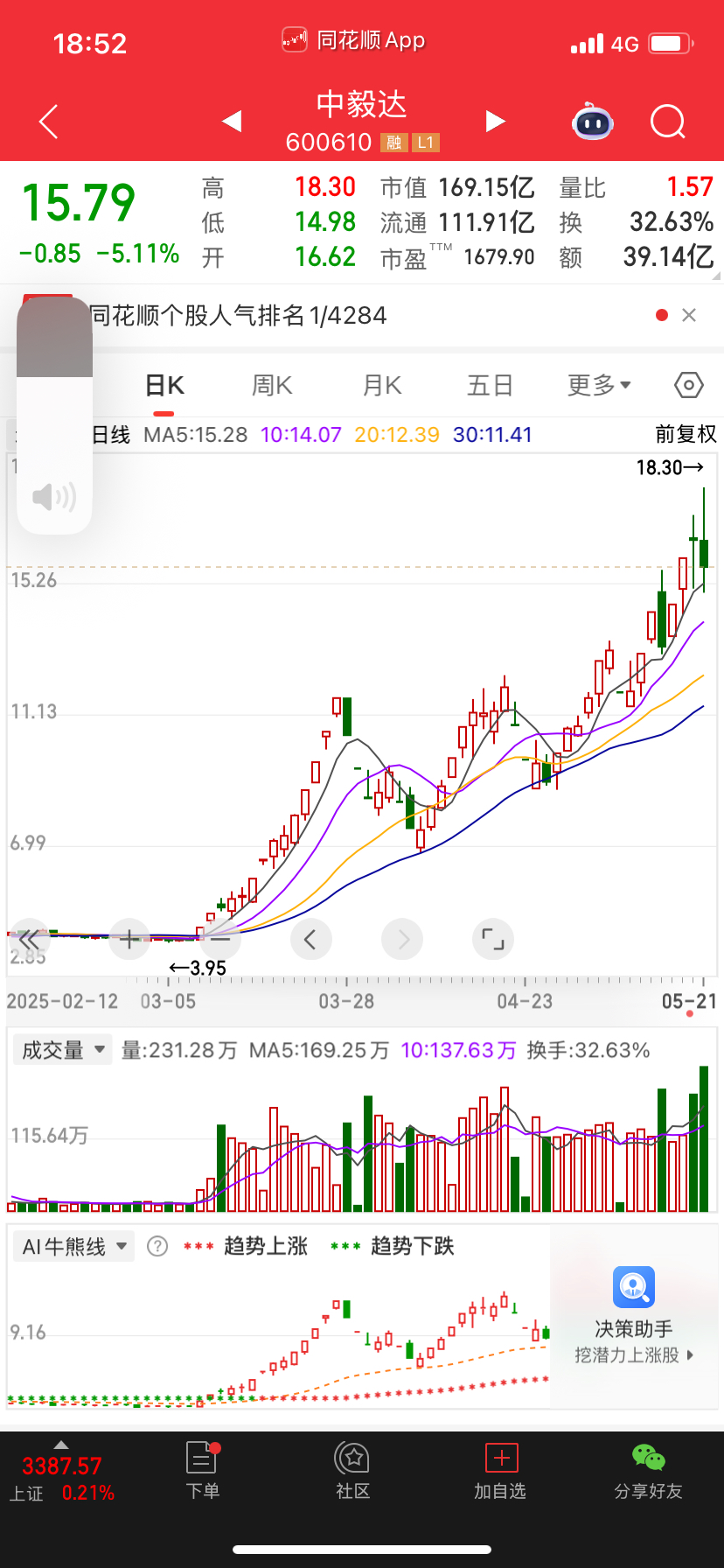Zoom in chart with plus button
The width and height of the screenshot is (724, 1568).
click(129, 941)
